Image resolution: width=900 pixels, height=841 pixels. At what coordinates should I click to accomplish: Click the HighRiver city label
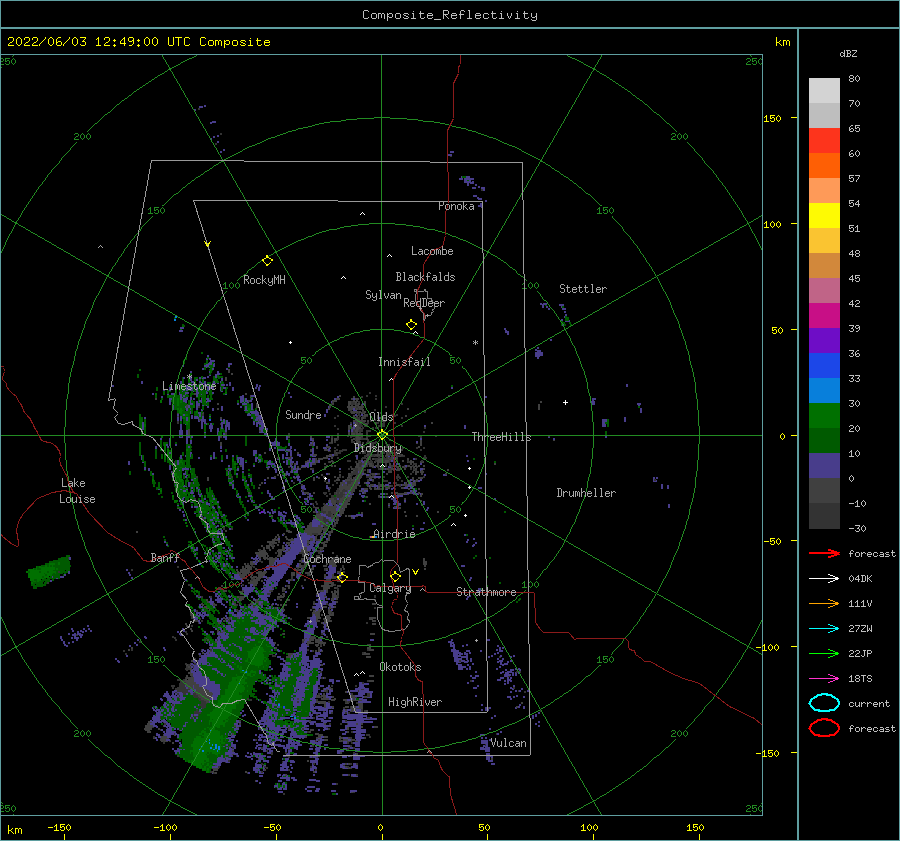(415, 702)
